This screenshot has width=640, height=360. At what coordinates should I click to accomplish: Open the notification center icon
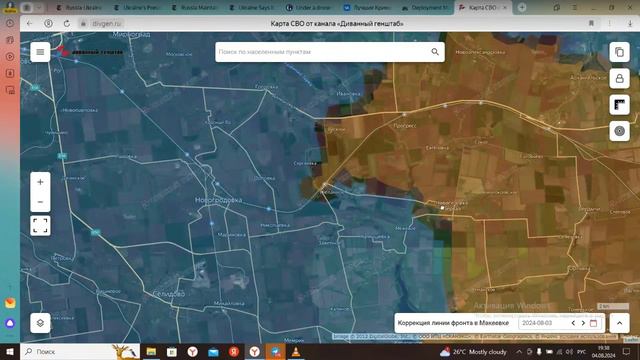[x=627, y=351]
